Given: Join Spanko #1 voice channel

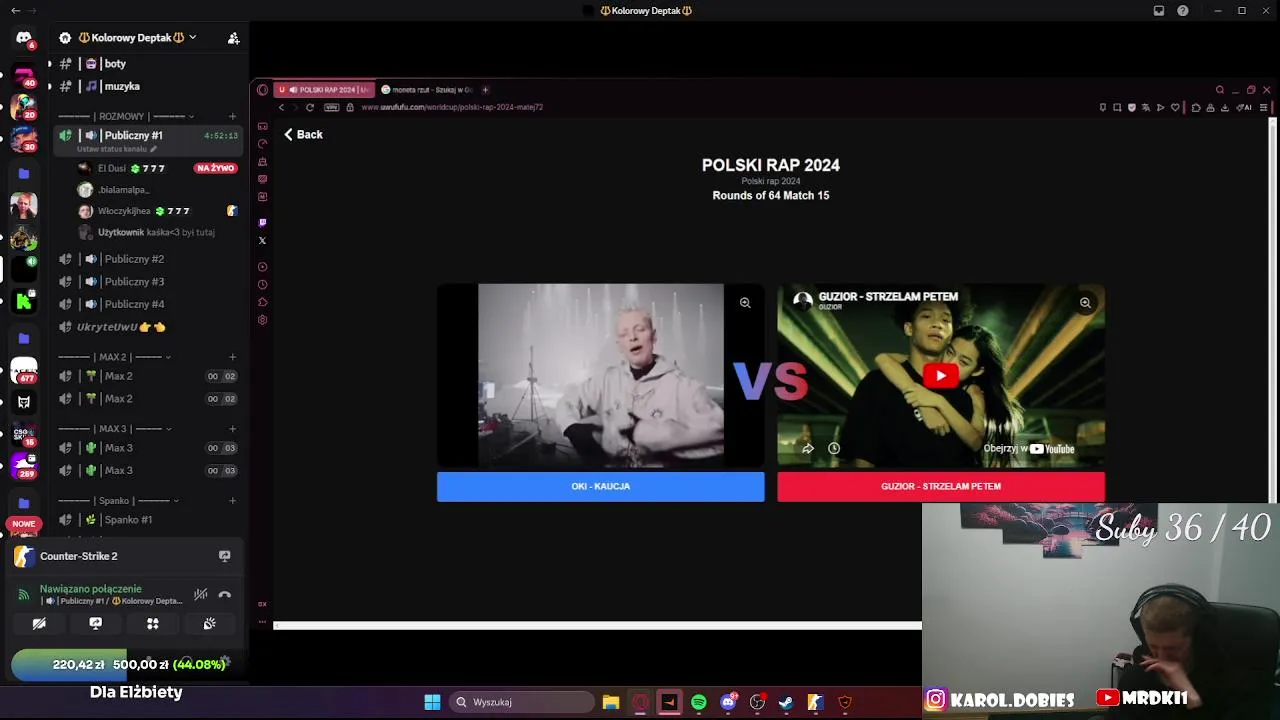Looking at the screenshot, I should (148, 520).
